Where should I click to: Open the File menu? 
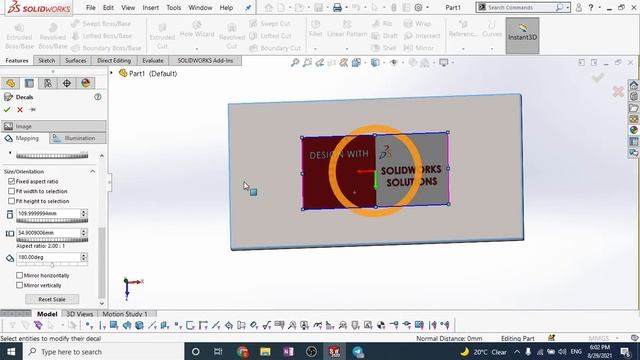(x=91, y=7)
